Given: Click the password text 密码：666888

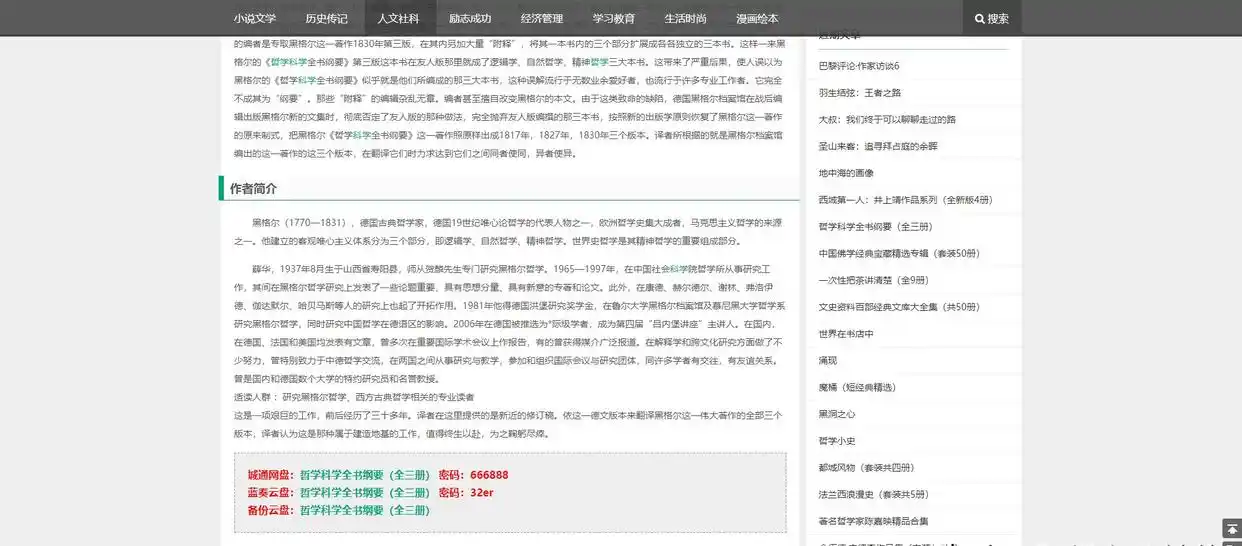Looking at the screenshot, I should (474, 475).
